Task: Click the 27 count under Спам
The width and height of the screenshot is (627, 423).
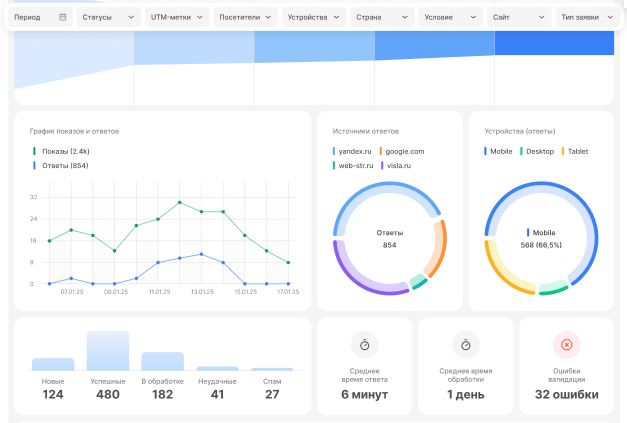Action: coord(272,394)
